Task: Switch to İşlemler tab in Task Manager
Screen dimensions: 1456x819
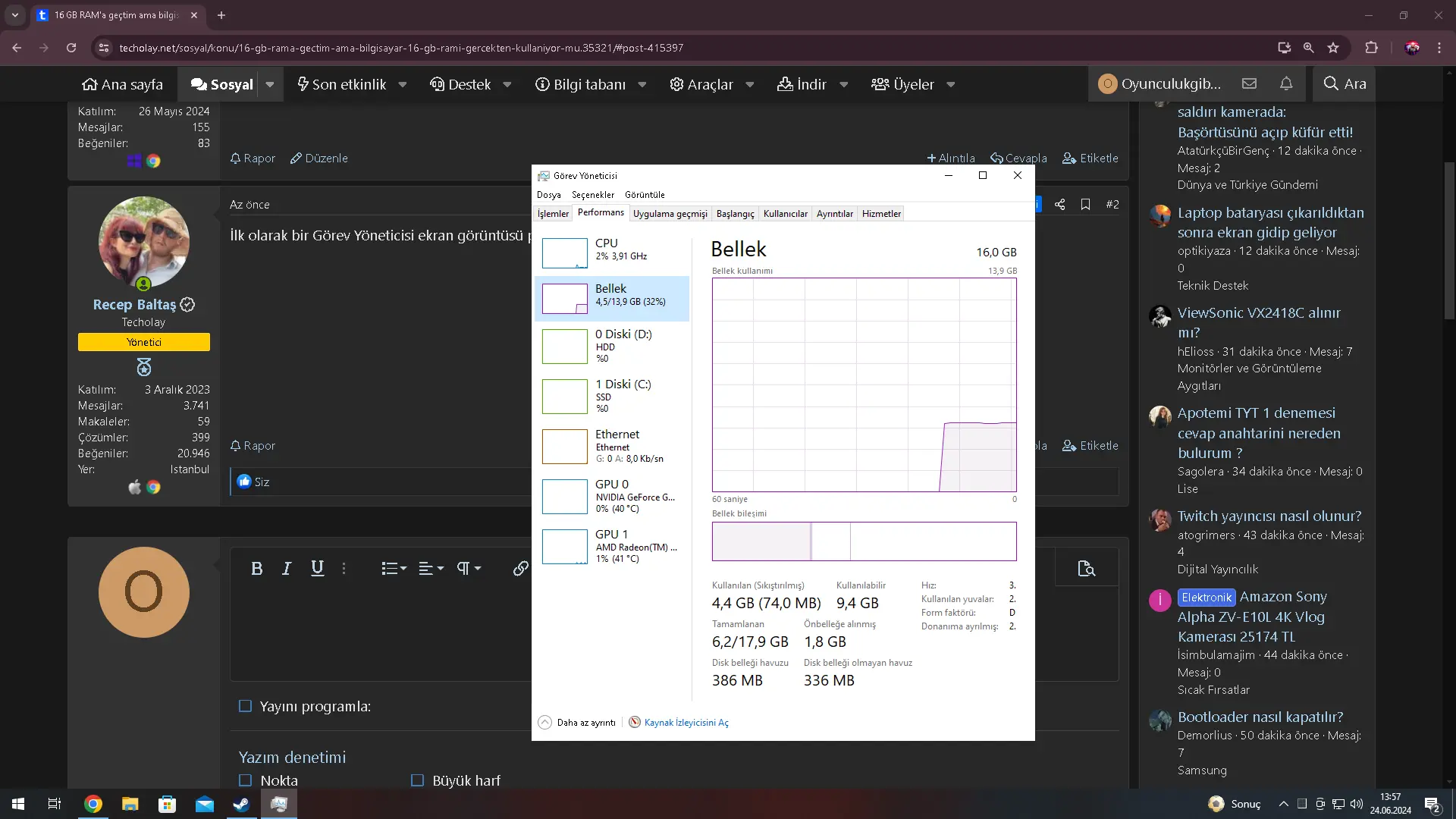Action: coord(553,214)
